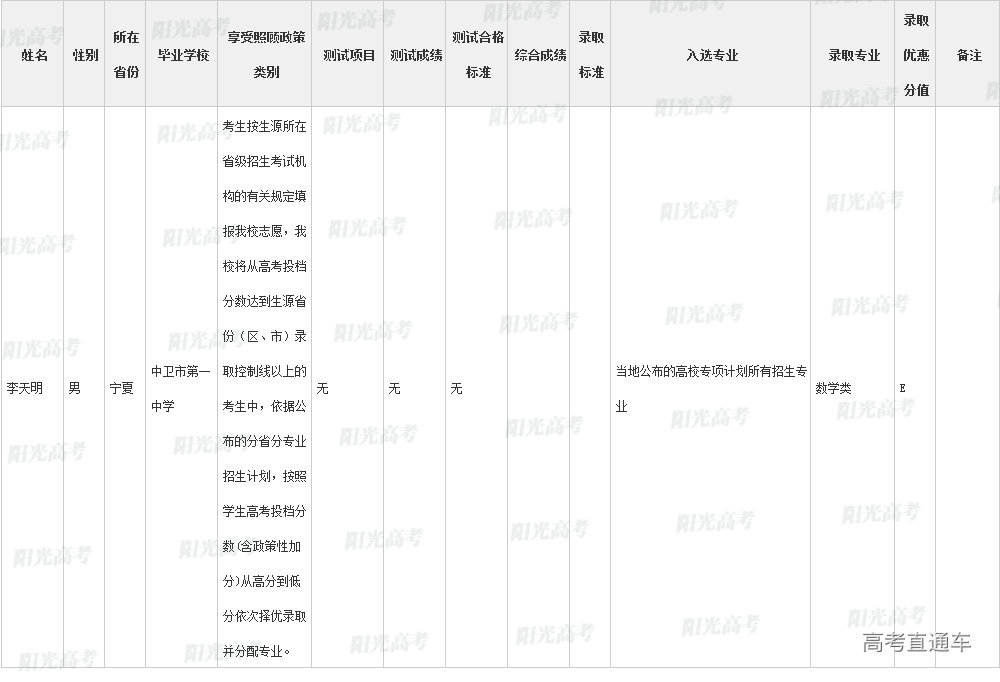Click the 所在省份 column header
Image resolution: width=1000 pixels, height=682 pixels.
(126, 55)
